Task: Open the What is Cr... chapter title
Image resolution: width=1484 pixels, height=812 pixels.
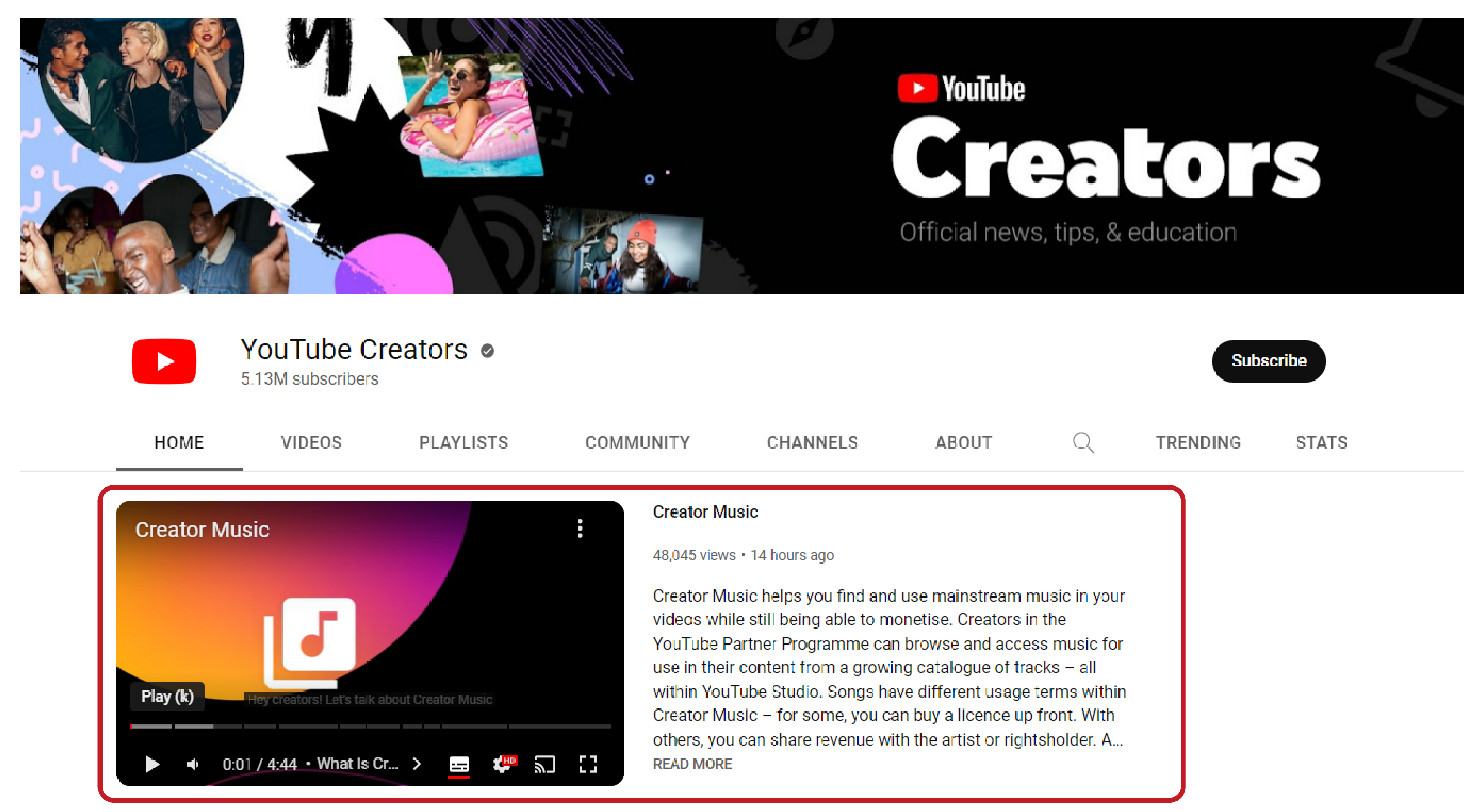Action: pos(357,763)
